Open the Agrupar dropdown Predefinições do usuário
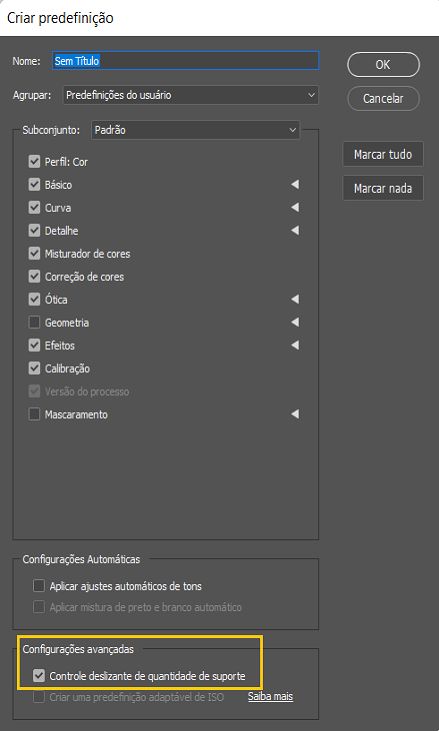This screenshot has width=439, height=731. 190,95
